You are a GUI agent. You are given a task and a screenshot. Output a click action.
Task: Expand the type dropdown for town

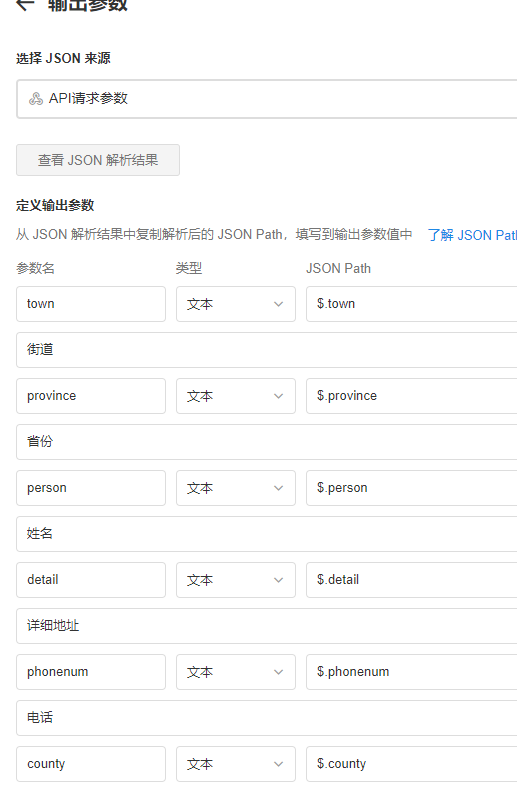(x=235, y=304)
